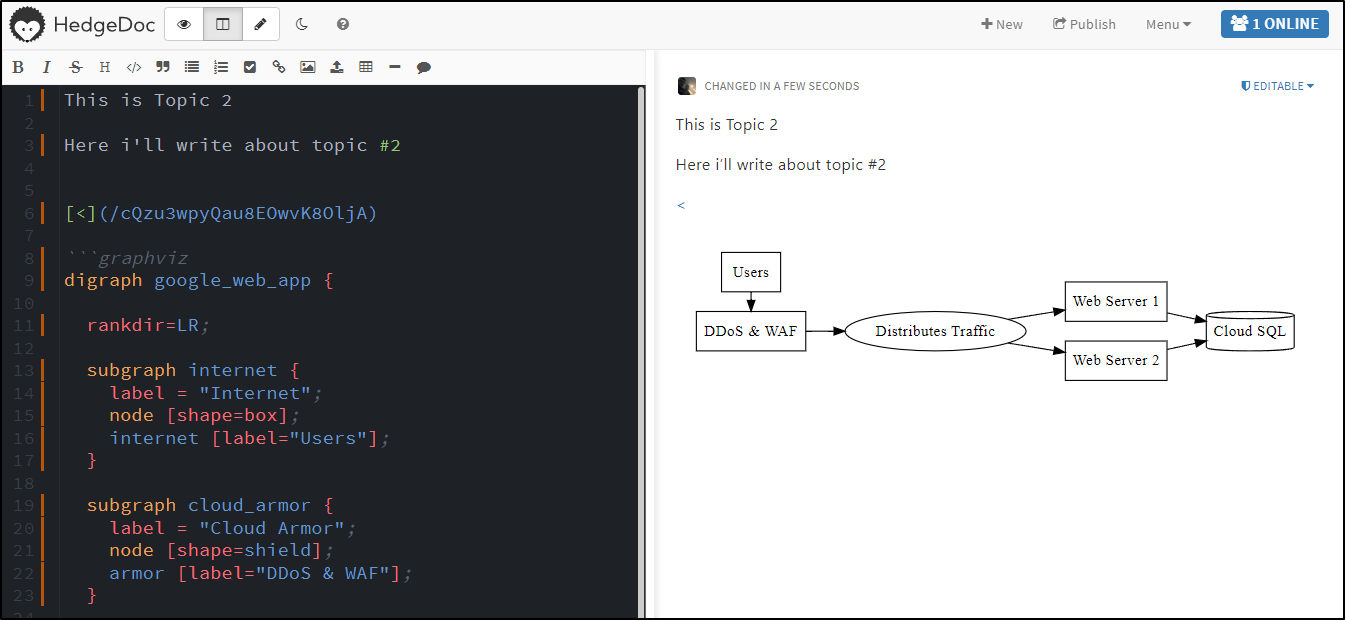Insert a checklist item
This screenshot has width=1345, height=620.
point(250,67)
